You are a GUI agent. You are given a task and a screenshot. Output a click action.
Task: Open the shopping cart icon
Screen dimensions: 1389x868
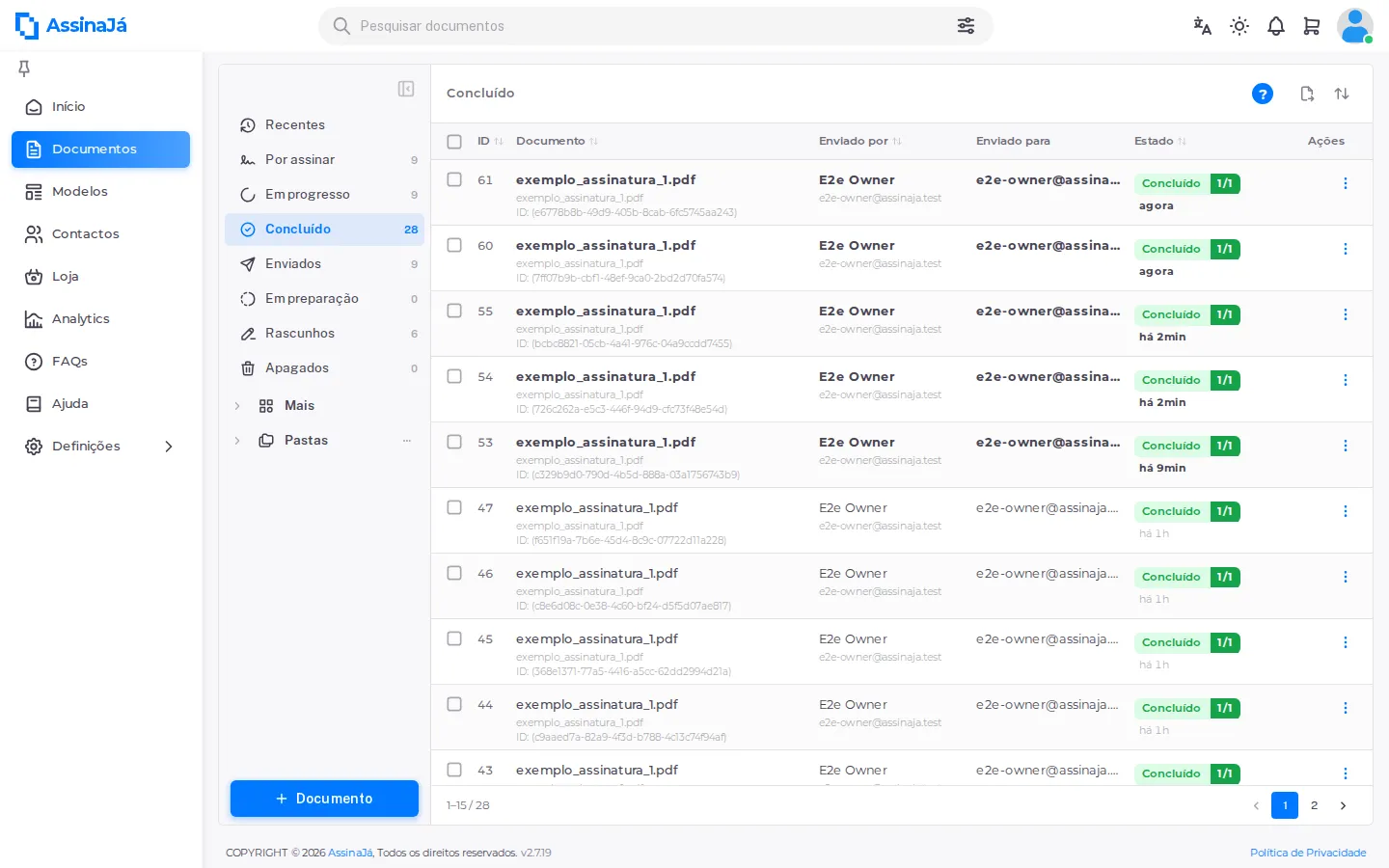click(x=1312, y=26)
